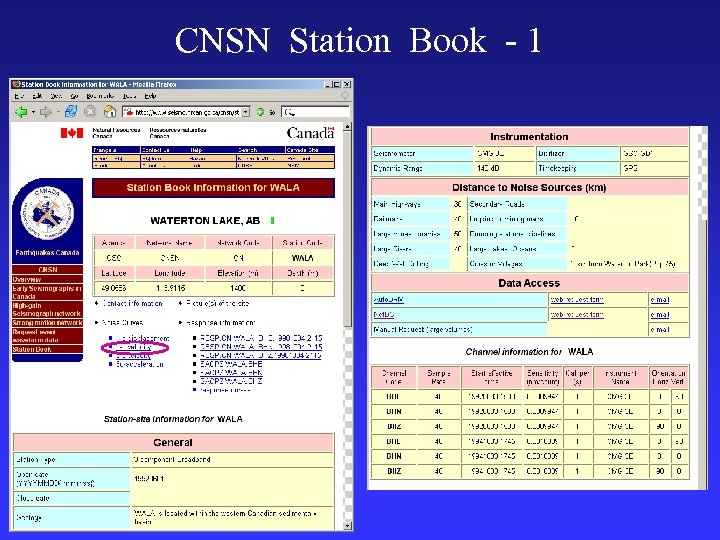This screenshot has height=540, width=720.
Task: Click the Distance to Noise Sources (km) header
Action: [529, 187]
